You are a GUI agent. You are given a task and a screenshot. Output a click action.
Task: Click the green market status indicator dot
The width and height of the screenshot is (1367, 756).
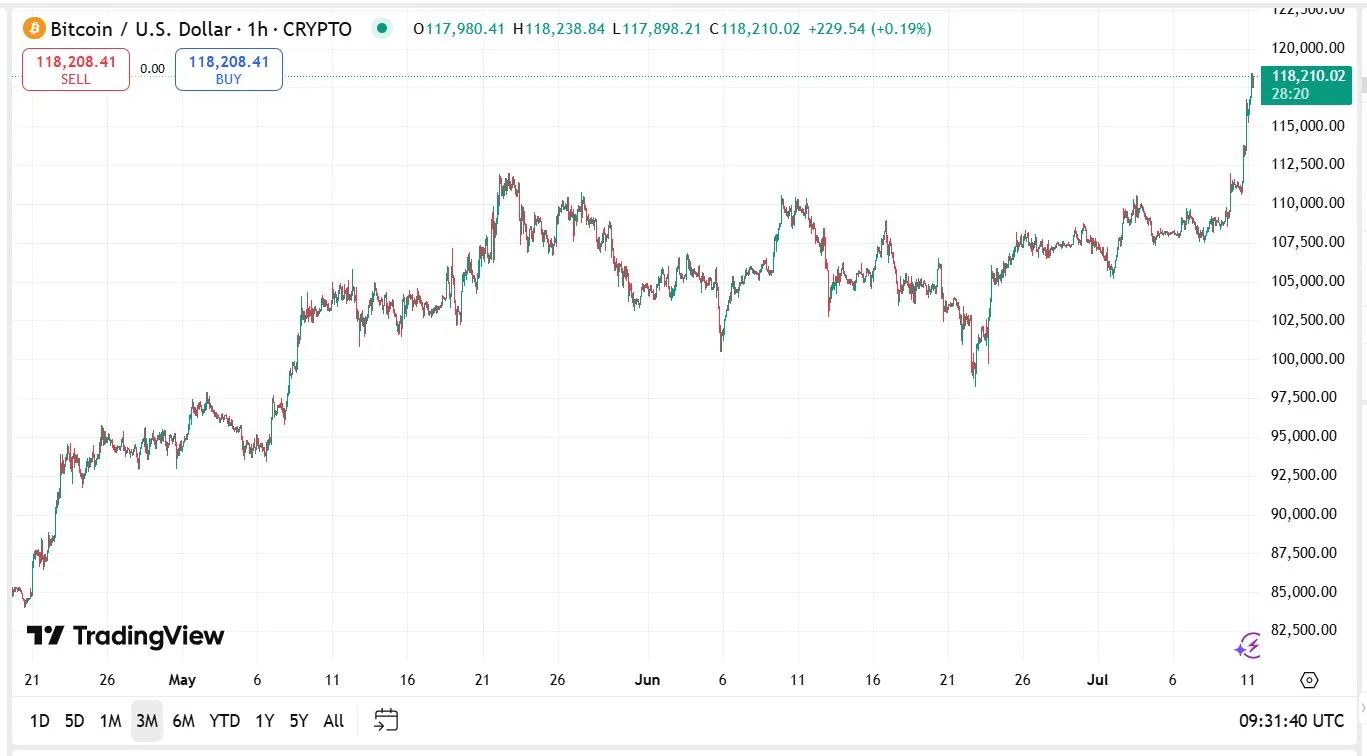click(x=381, y=29)
